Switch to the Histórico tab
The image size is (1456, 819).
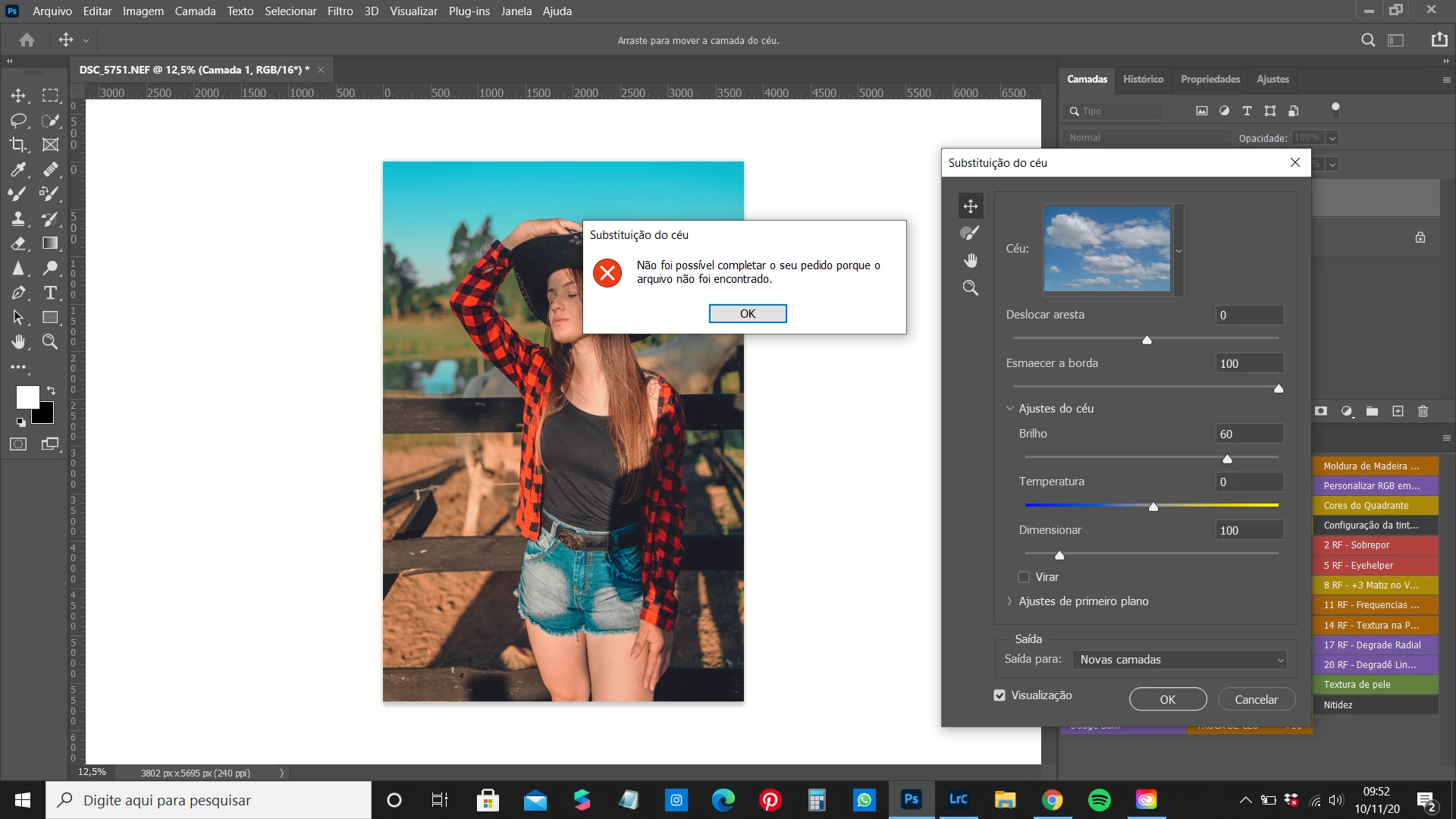pyautogui.click(x=1143, y=79)
